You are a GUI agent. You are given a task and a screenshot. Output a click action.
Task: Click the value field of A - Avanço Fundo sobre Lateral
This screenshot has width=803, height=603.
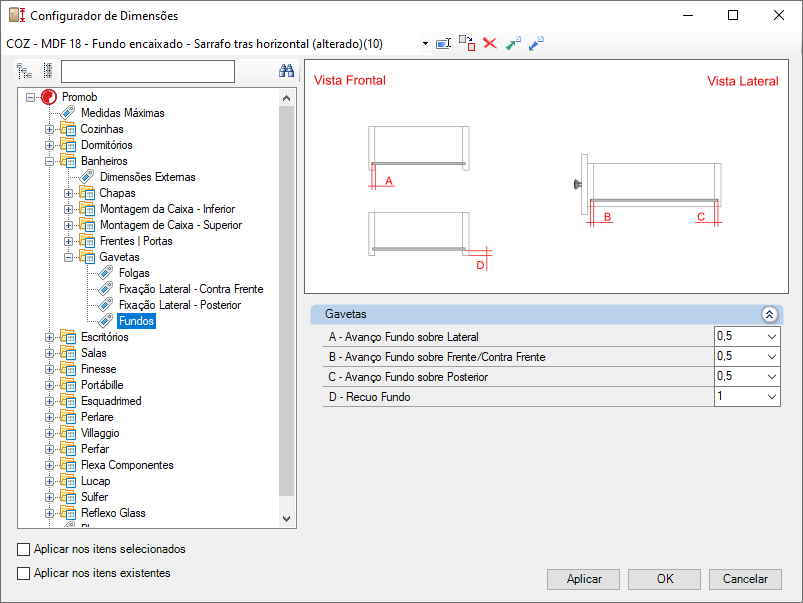740,337
